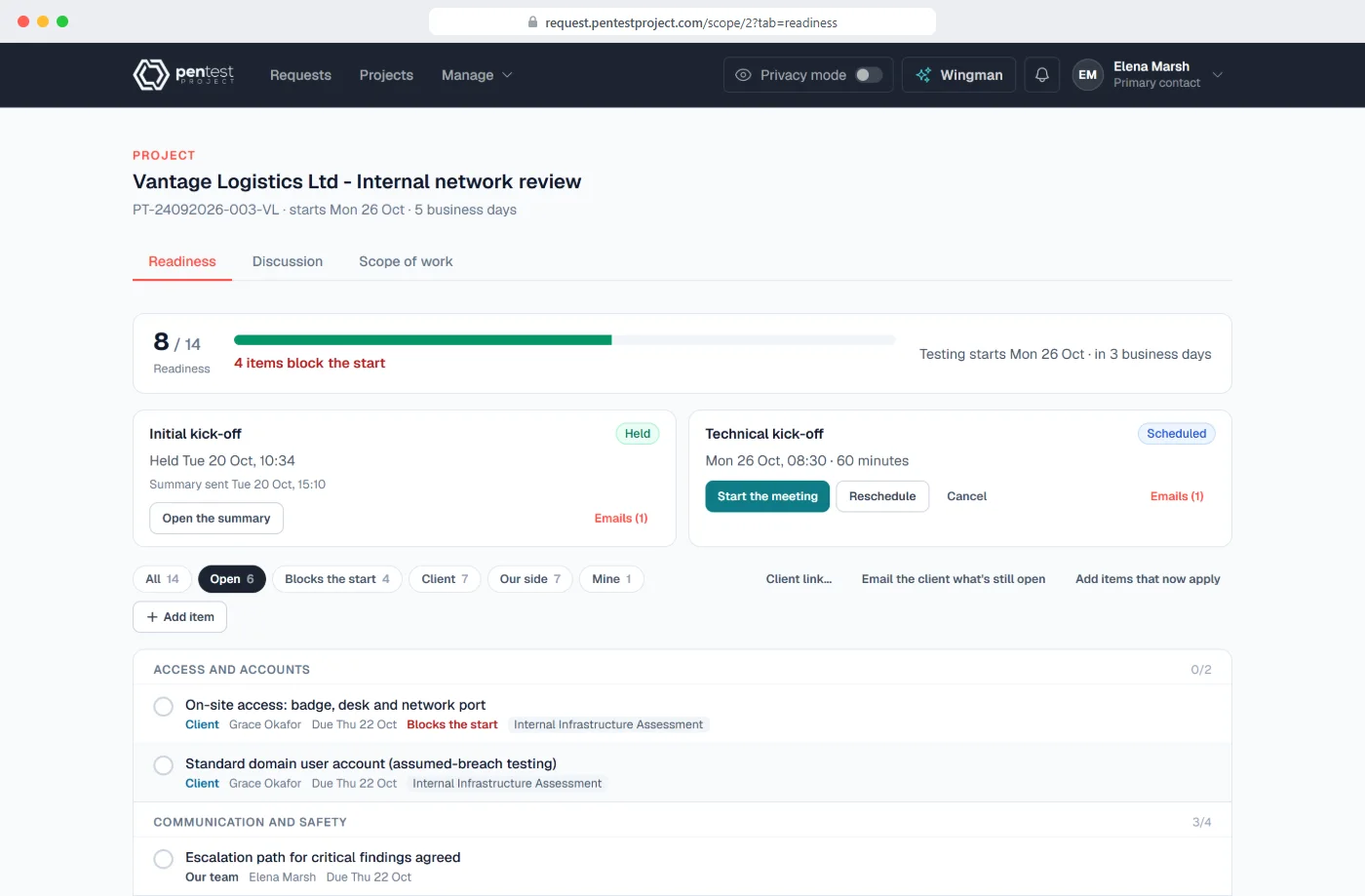
Task: Click the Privacy mode eye icon
Action: (x=743, y=75)
